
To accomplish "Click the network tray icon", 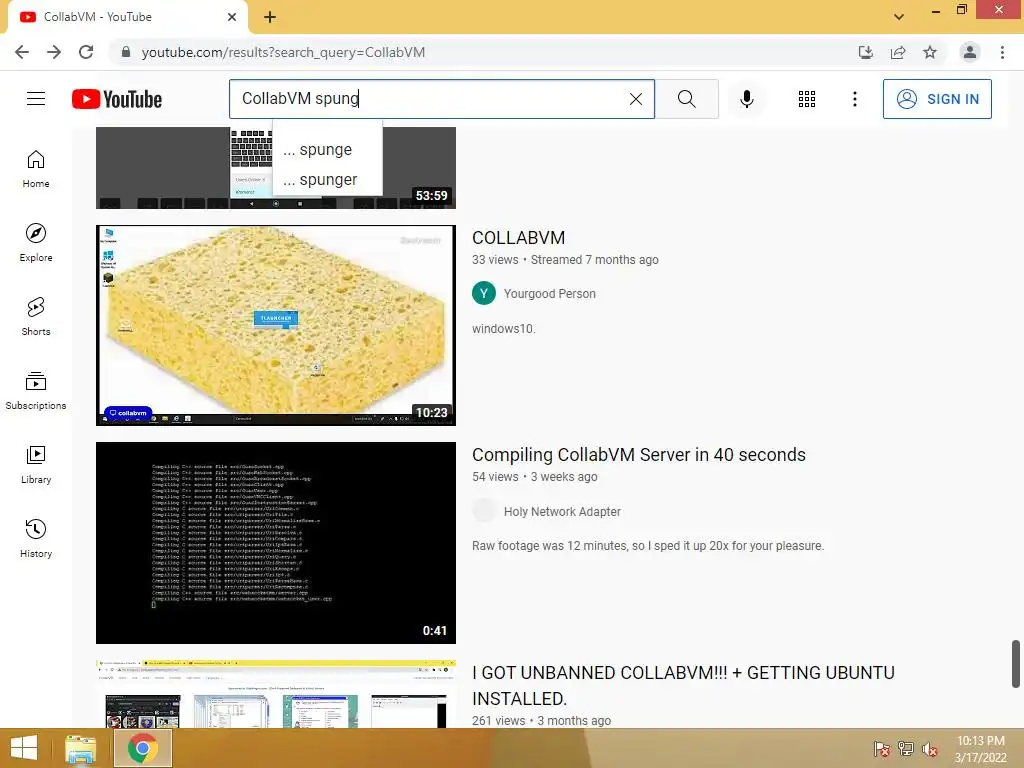I will coord(906,748).
